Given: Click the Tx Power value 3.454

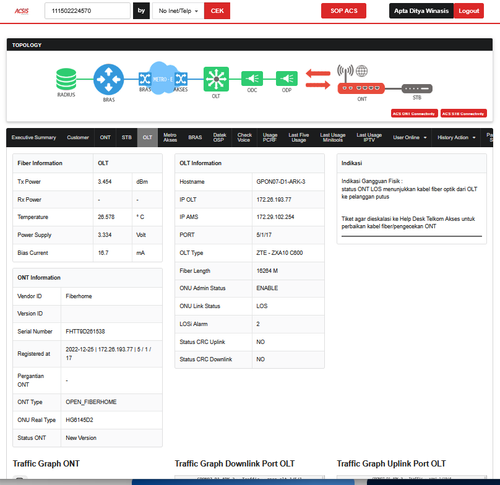Looking at the screenshot, I should [x=105, y=182].
